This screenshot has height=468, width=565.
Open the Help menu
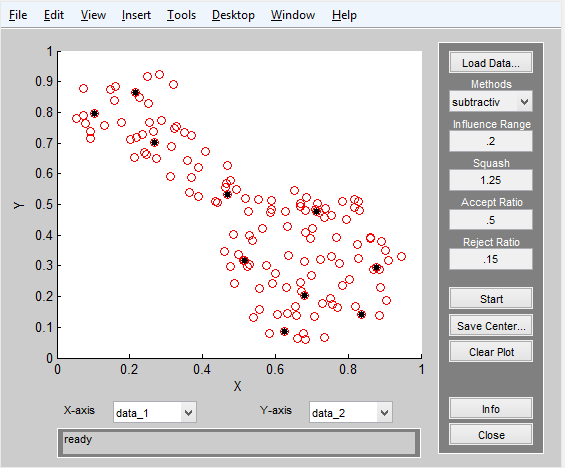tap(344, 15)
